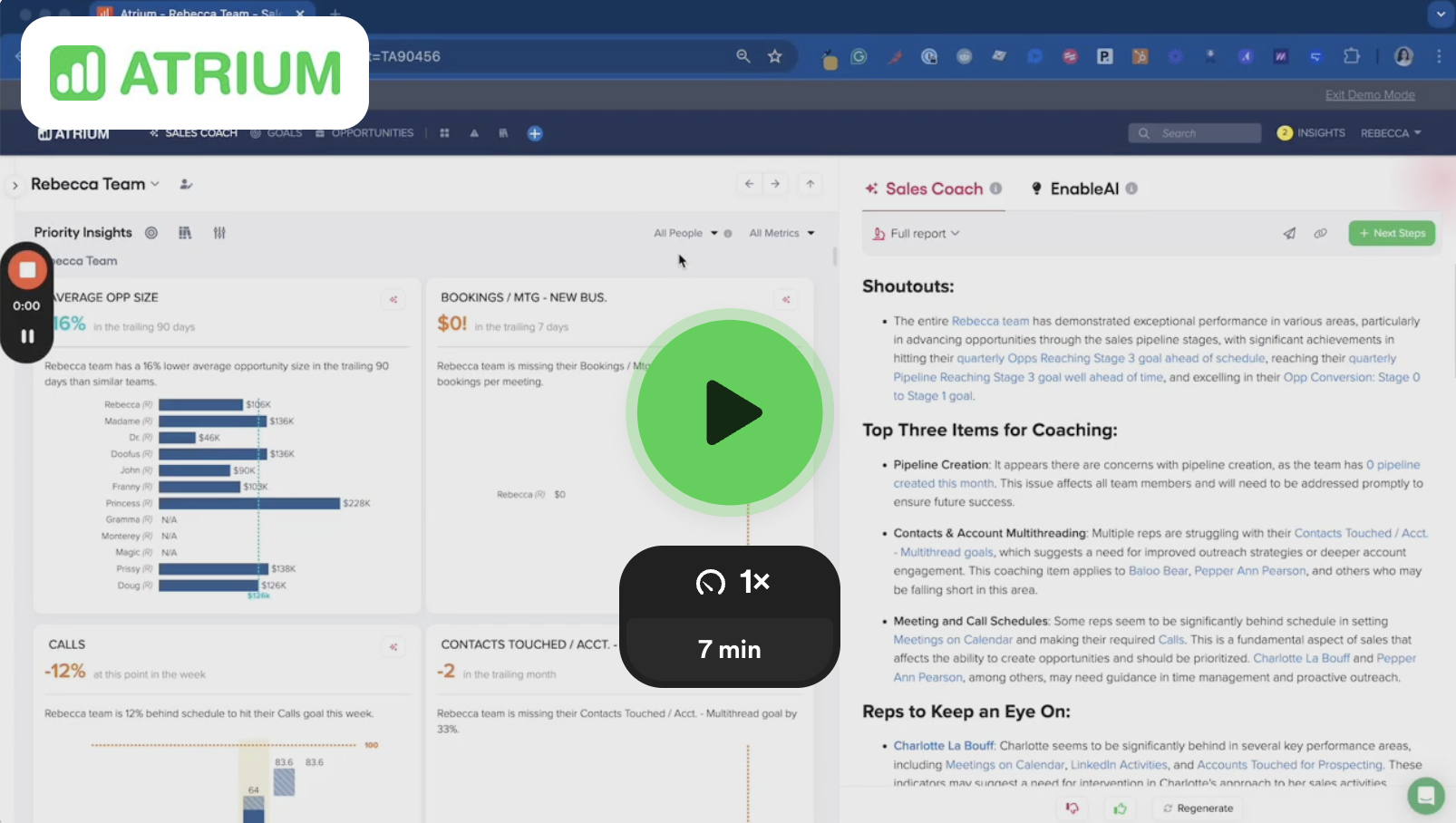Focus the Search input field
Screen dimensions: 1456x823
click(x=1195, y=133)
